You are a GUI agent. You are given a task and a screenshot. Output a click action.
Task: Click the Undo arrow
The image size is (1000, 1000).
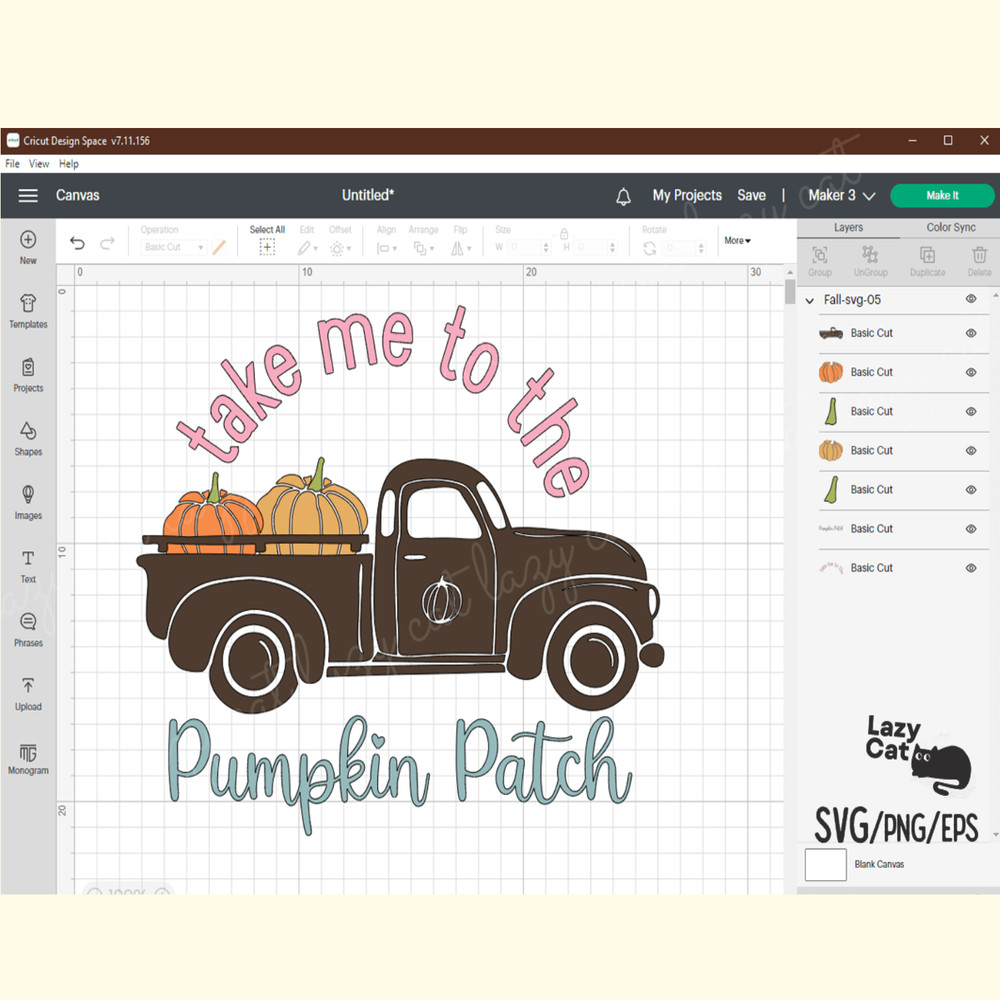point(77,243)
